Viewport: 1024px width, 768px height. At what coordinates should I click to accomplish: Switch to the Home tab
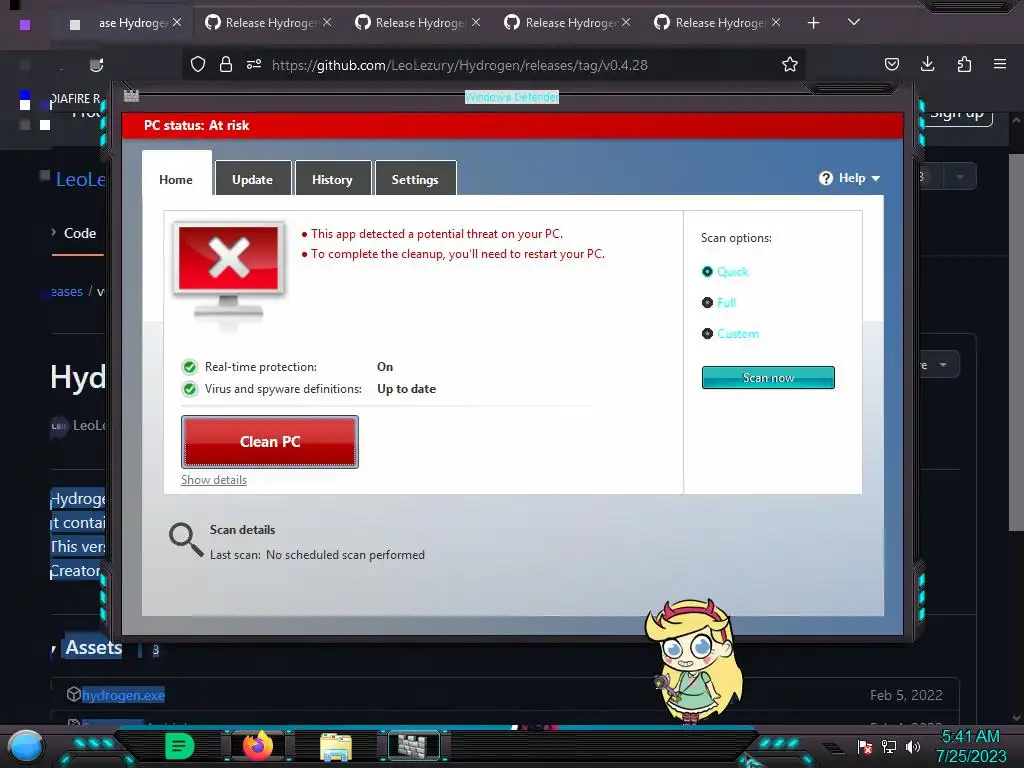pyautogui.click(x=176, y=179)
